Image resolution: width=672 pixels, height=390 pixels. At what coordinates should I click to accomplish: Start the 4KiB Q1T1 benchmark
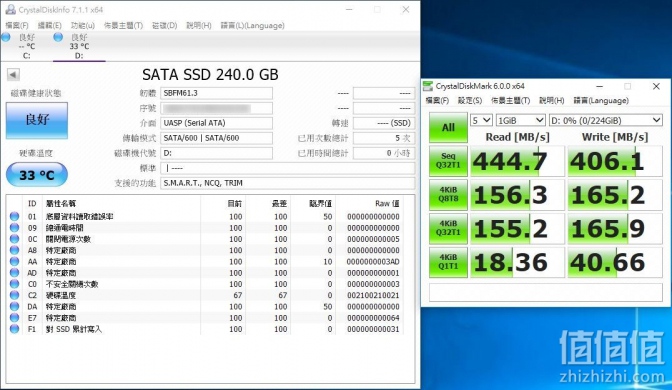(448, 262)
